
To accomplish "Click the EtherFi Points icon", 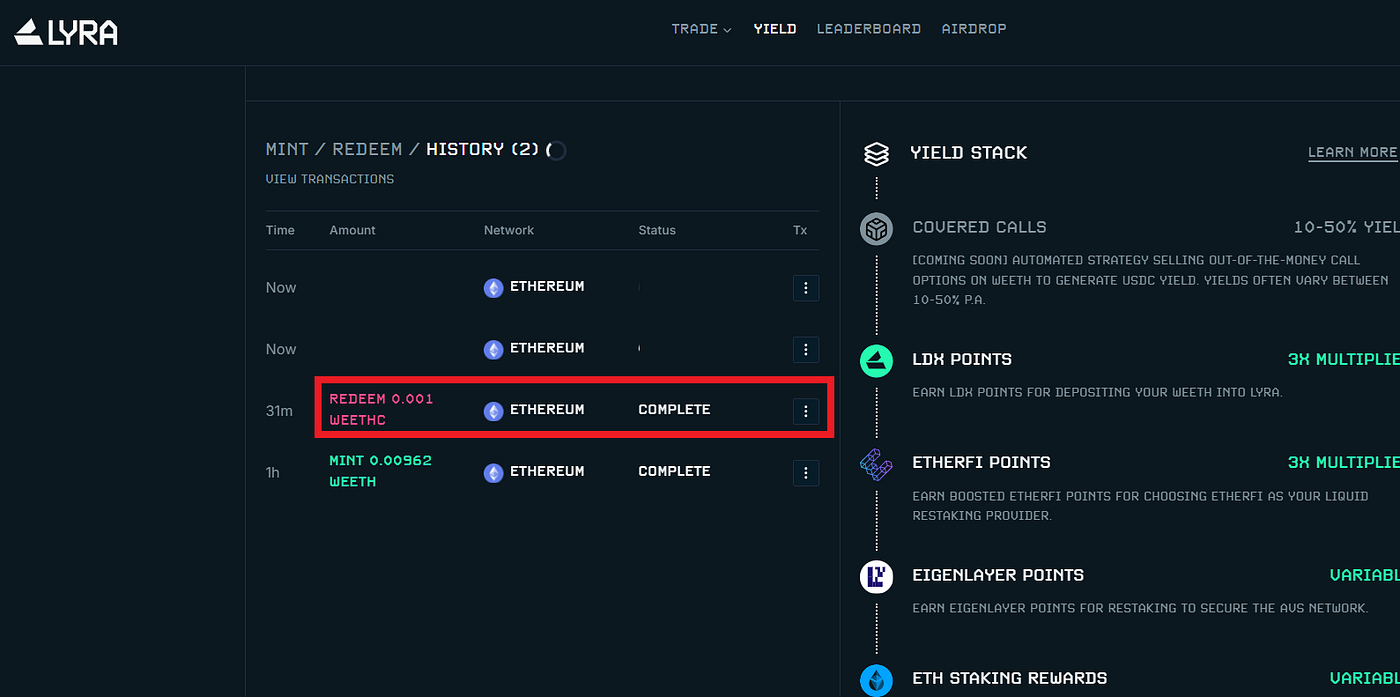I will click(876, 465).
